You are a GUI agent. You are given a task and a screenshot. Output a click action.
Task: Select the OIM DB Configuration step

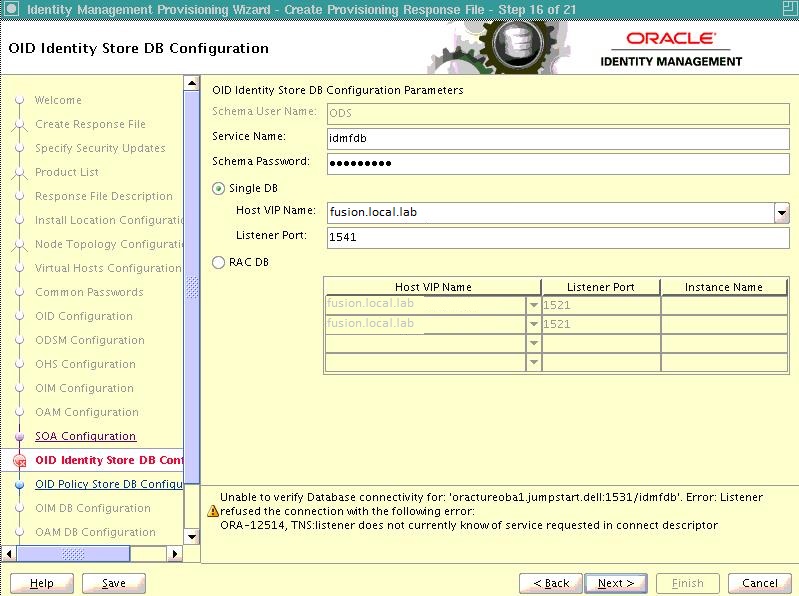click(x=93, y=508)
